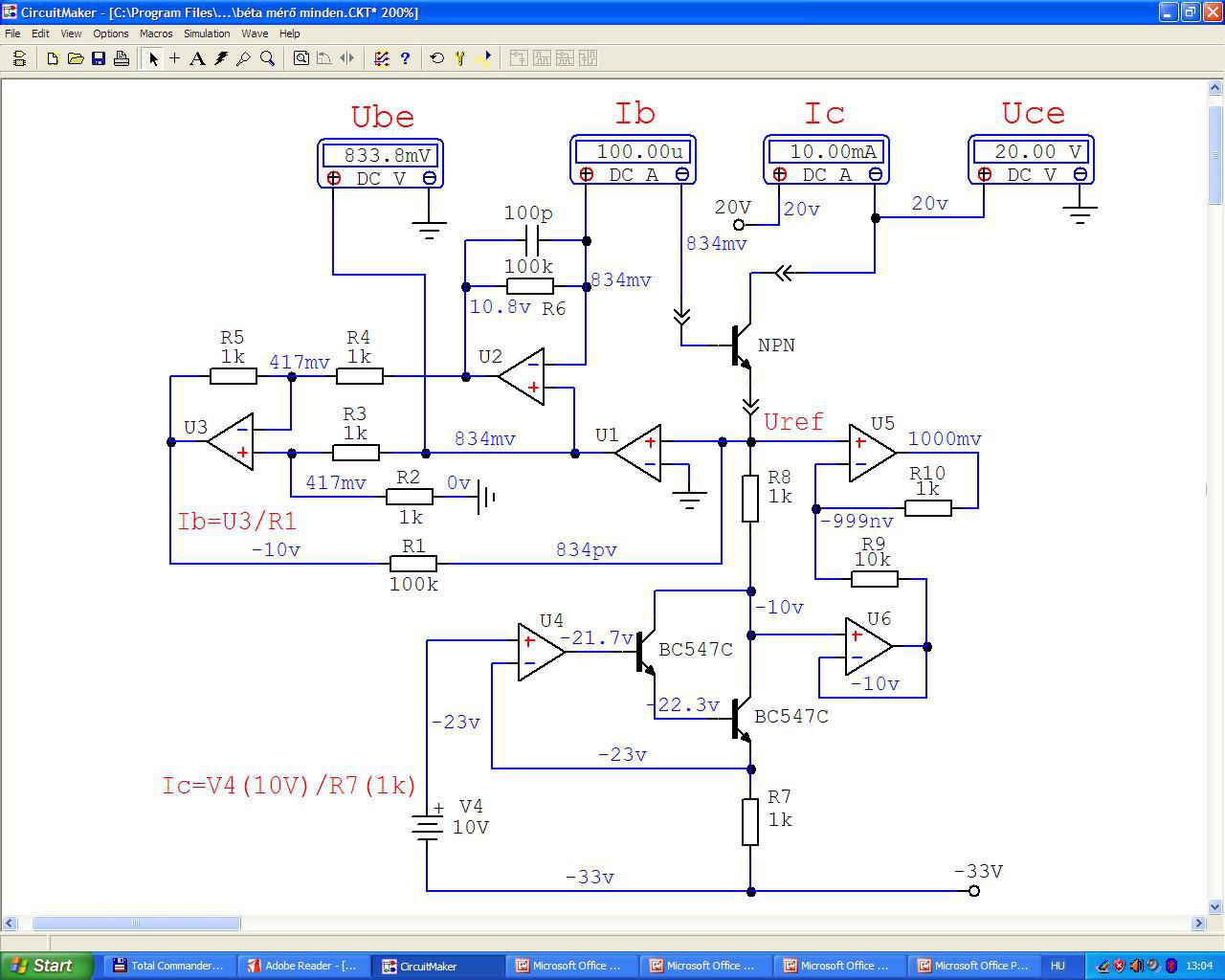Select the Probe tool
1225x980 pixels.
[x=244, y=58]
